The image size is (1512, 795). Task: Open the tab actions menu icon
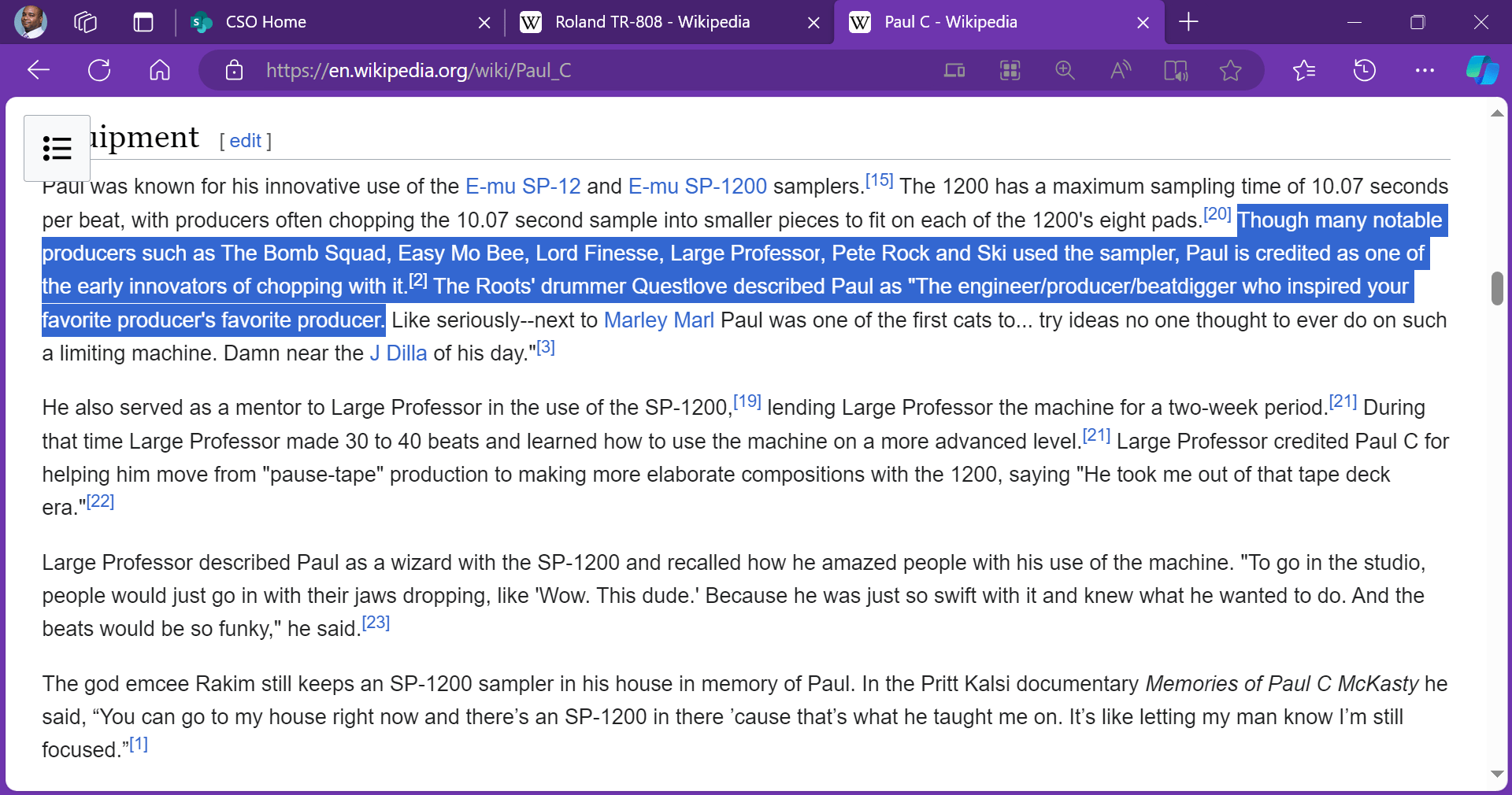[x=143, y=22]
